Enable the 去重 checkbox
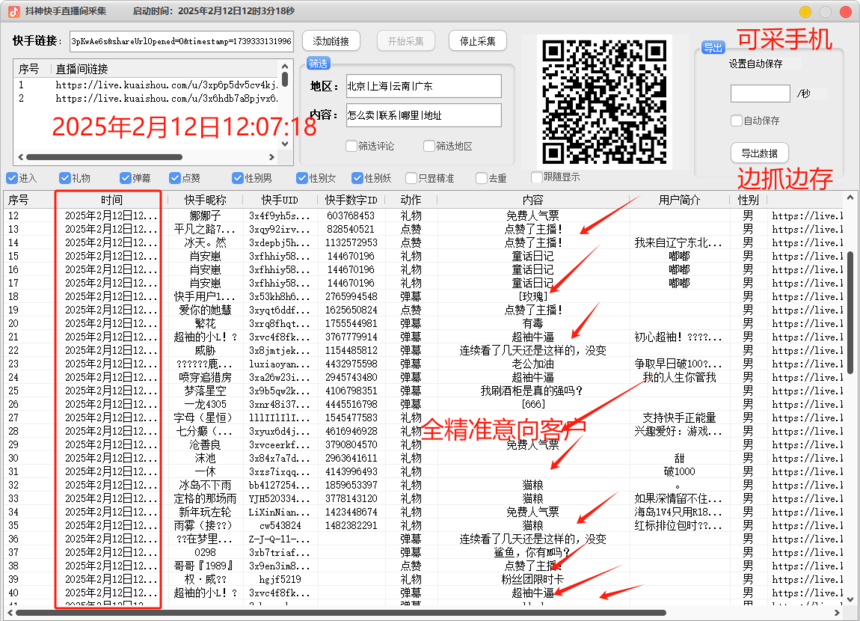Viewport: 860px width, 621px height. tap(482, 178)
